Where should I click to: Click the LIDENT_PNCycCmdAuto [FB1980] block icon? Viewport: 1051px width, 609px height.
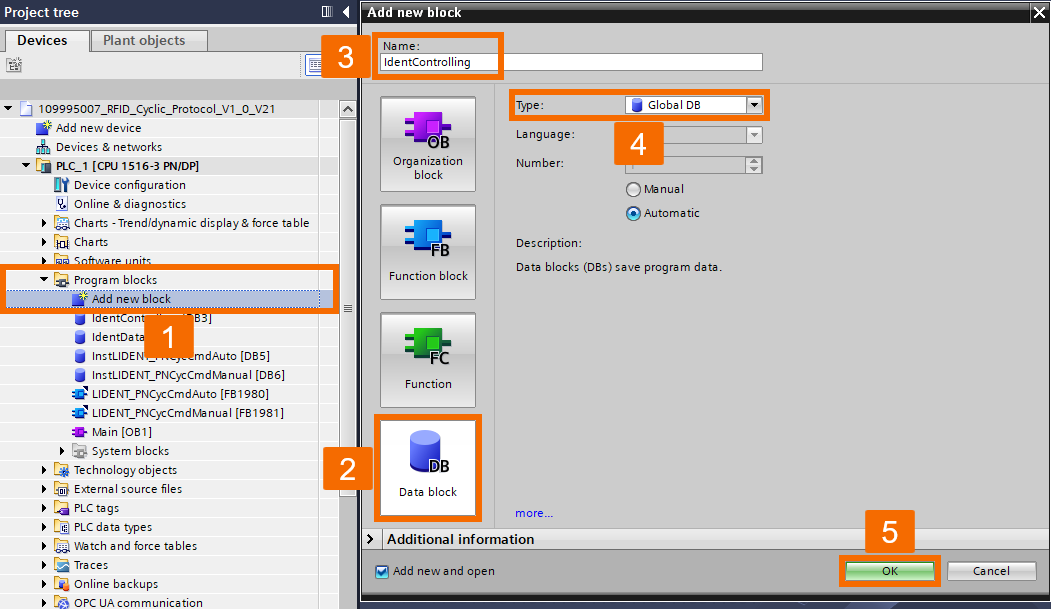(79, 394)
